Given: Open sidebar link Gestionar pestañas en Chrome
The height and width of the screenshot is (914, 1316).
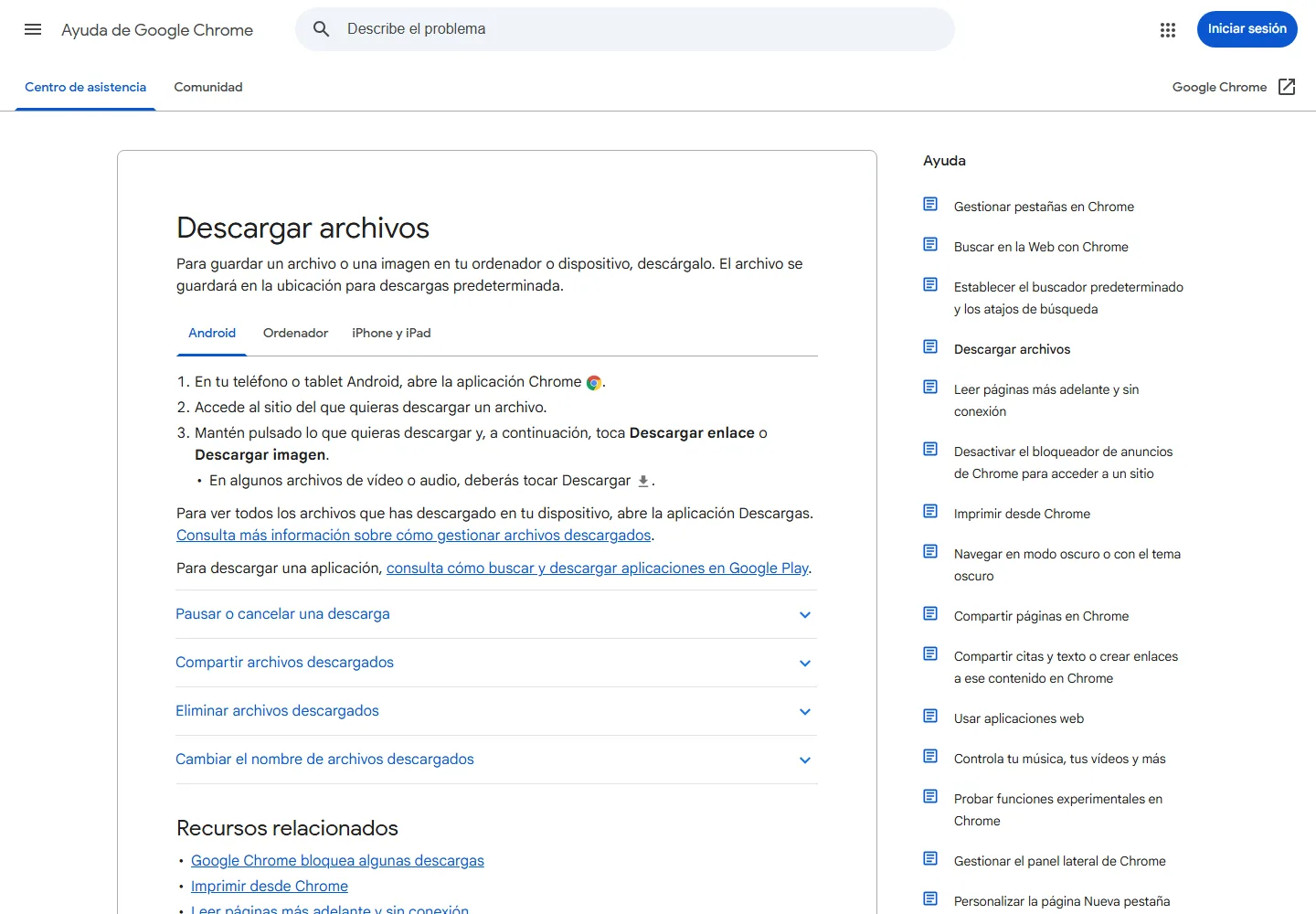Looking at the screenshot, I should pos(1044,207).
